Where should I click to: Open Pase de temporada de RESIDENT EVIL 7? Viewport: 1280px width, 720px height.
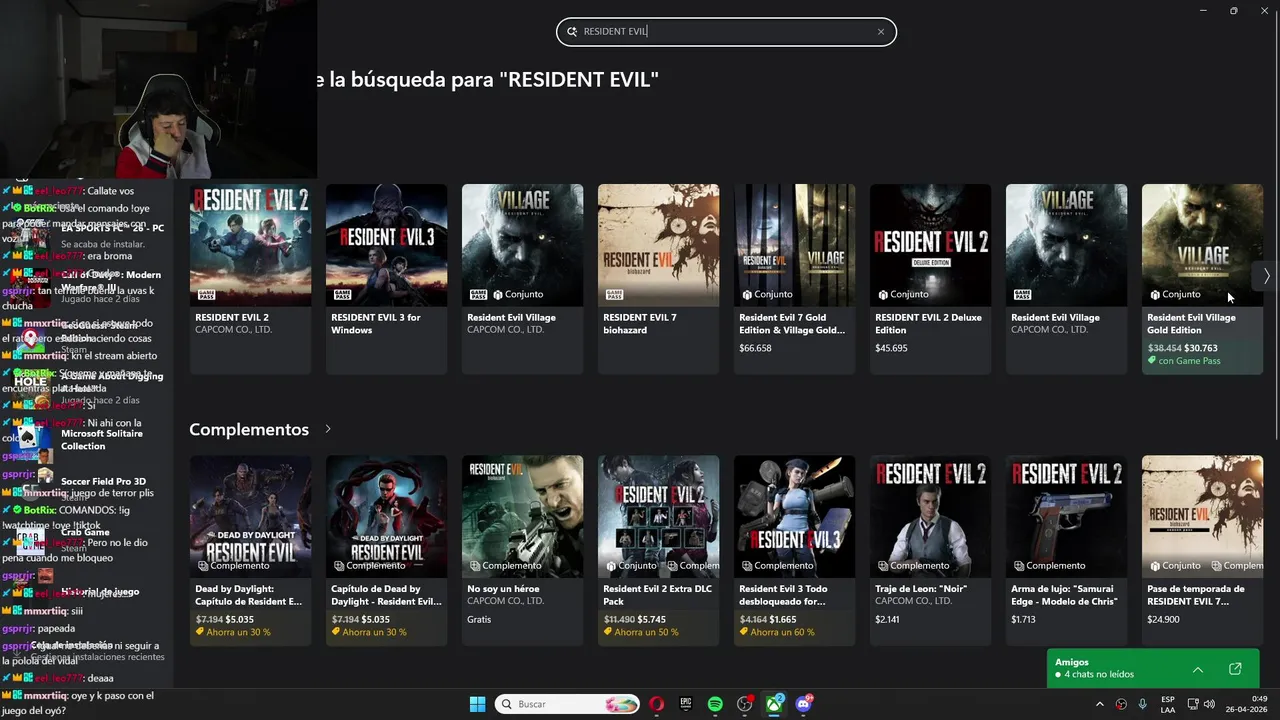[1202, 550]
